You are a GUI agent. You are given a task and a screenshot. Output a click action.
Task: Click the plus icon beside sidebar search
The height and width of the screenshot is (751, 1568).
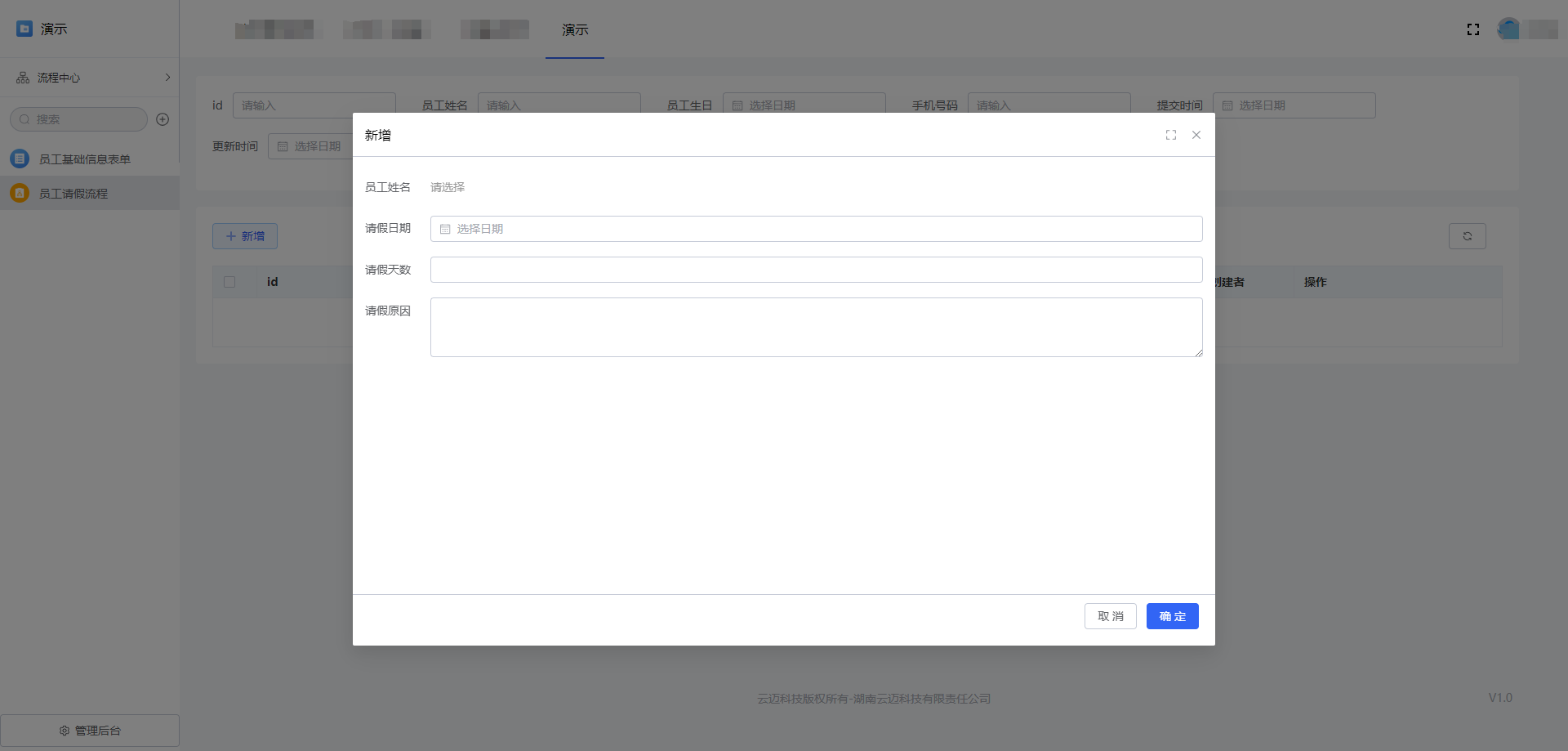(x=163, y=119)
